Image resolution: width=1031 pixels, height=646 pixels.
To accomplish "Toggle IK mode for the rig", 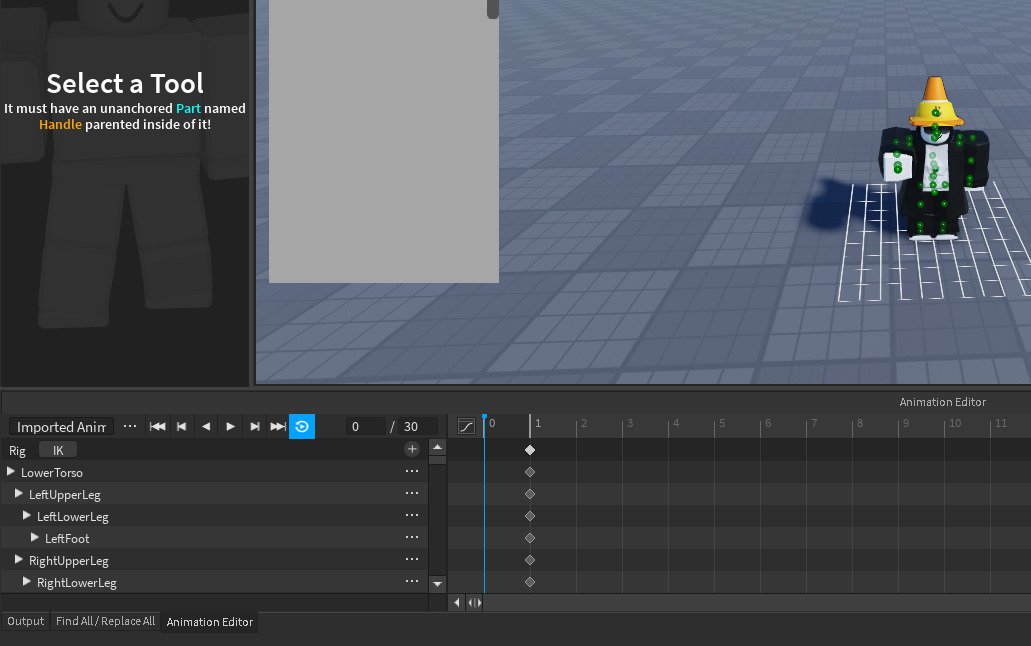I will pyautogui.click(x=57, y=449).
